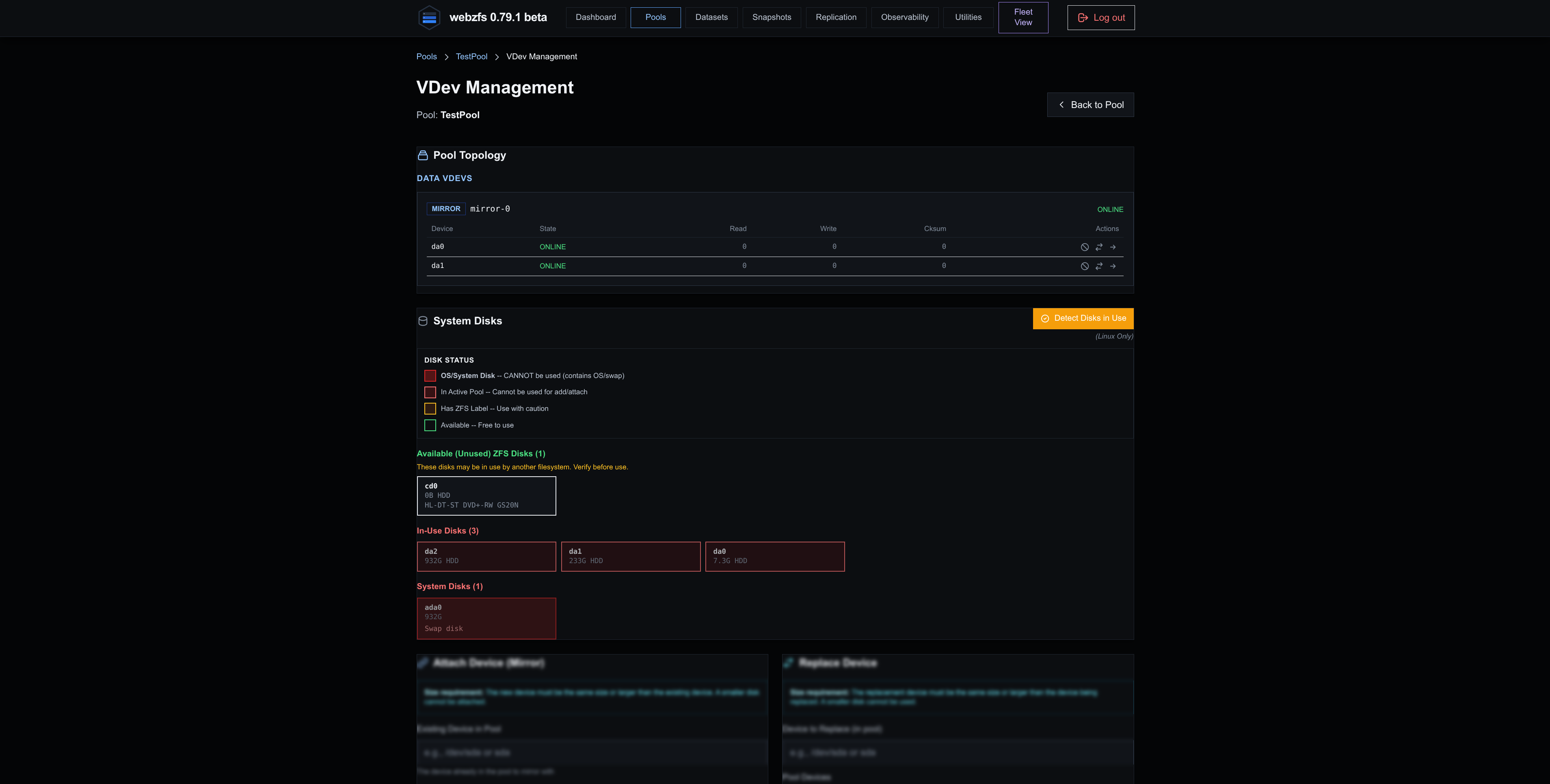
Task: Follow the Pools breadcrumb link
Action: point(427,56)
